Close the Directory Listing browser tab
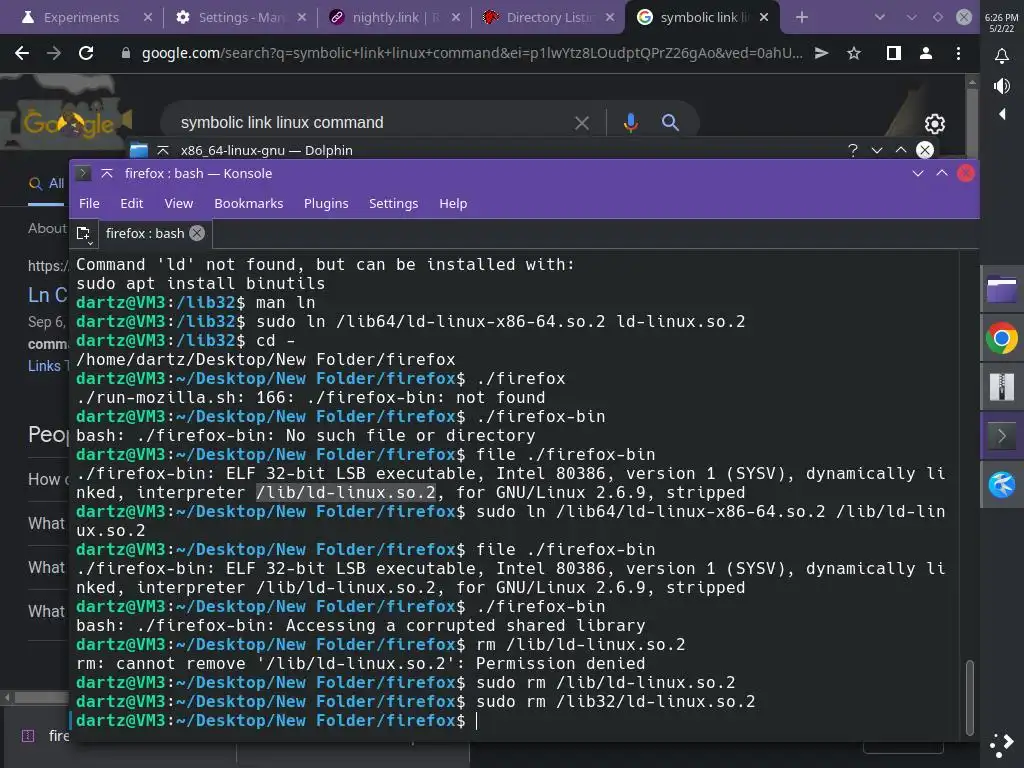The image size is (1024, 768). [610, 17]
